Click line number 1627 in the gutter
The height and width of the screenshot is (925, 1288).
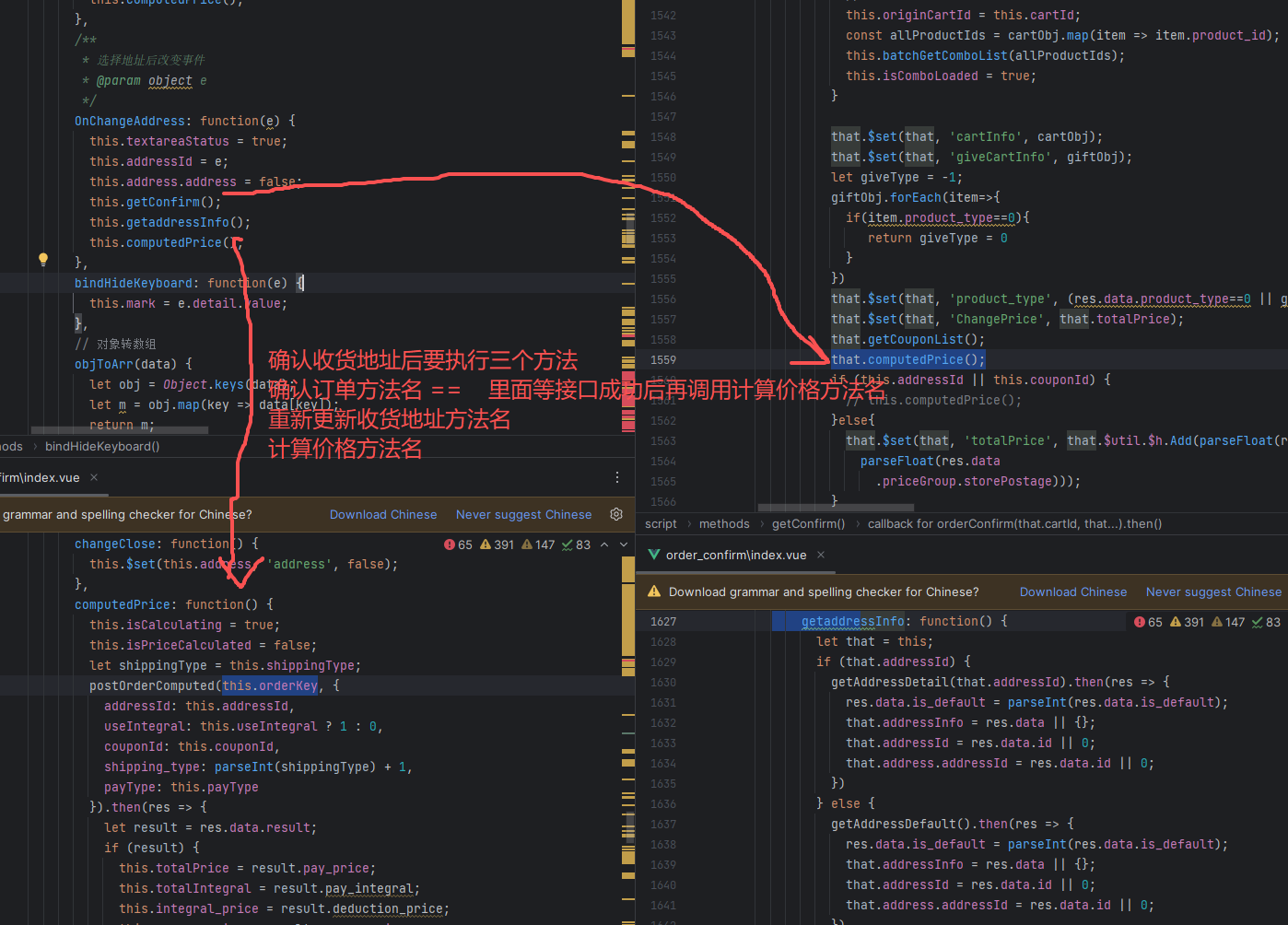(x=662, y=622)
